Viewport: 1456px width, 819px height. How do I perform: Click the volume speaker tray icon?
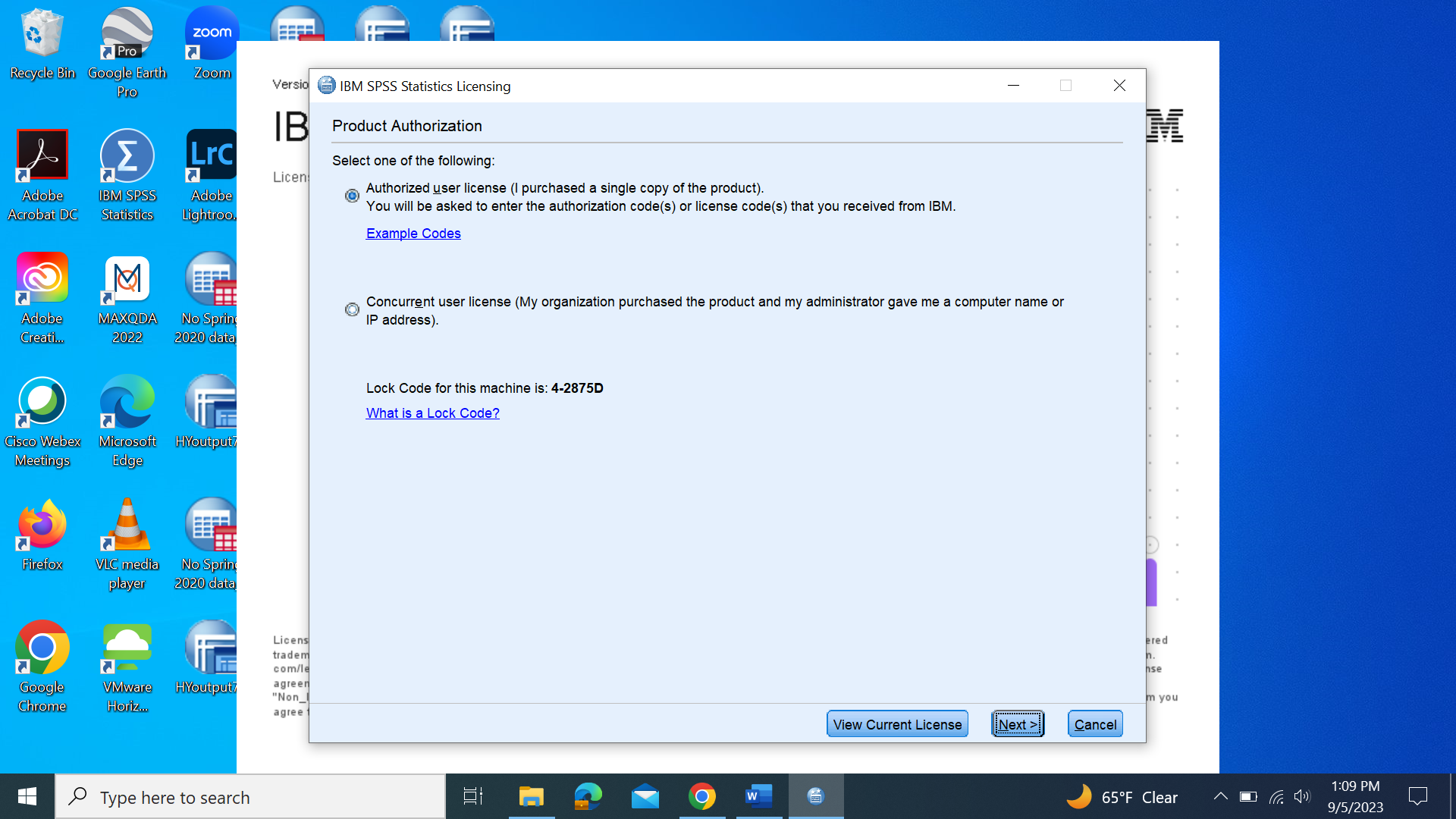tap(1302, 796)
